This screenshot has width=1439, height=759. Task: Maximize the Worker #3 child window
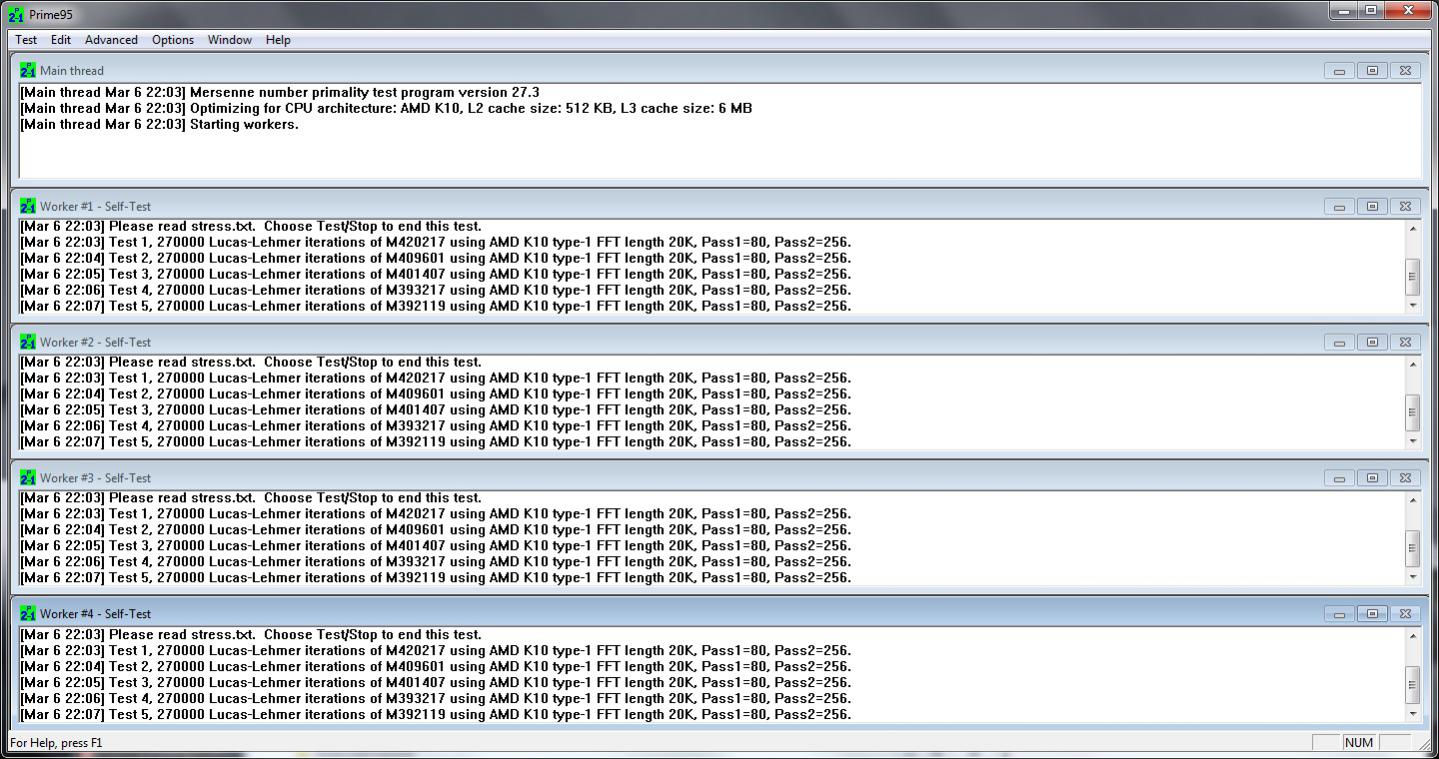(x=1372, y=477)
